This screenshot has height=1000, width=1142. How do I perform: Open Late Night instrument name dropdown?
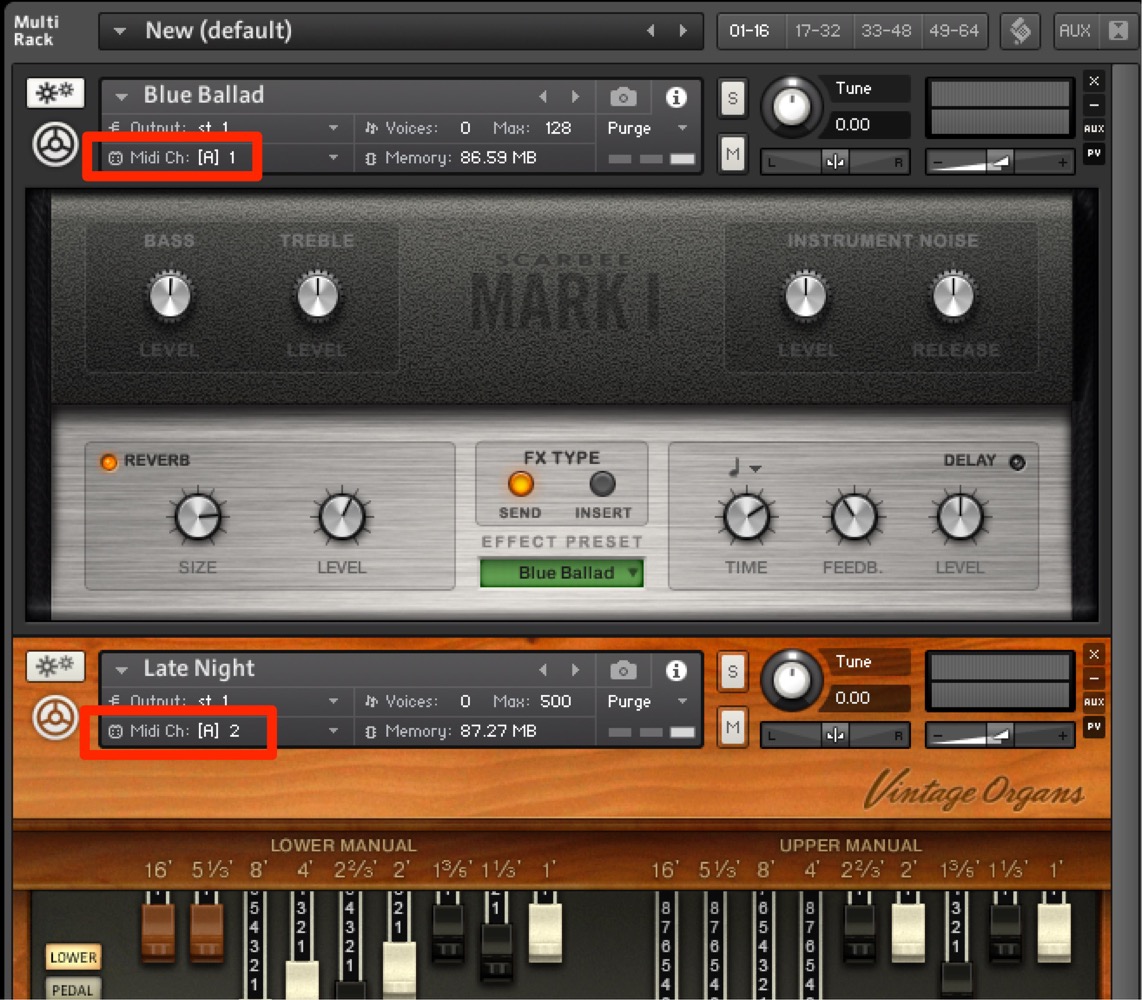[122, 669]
